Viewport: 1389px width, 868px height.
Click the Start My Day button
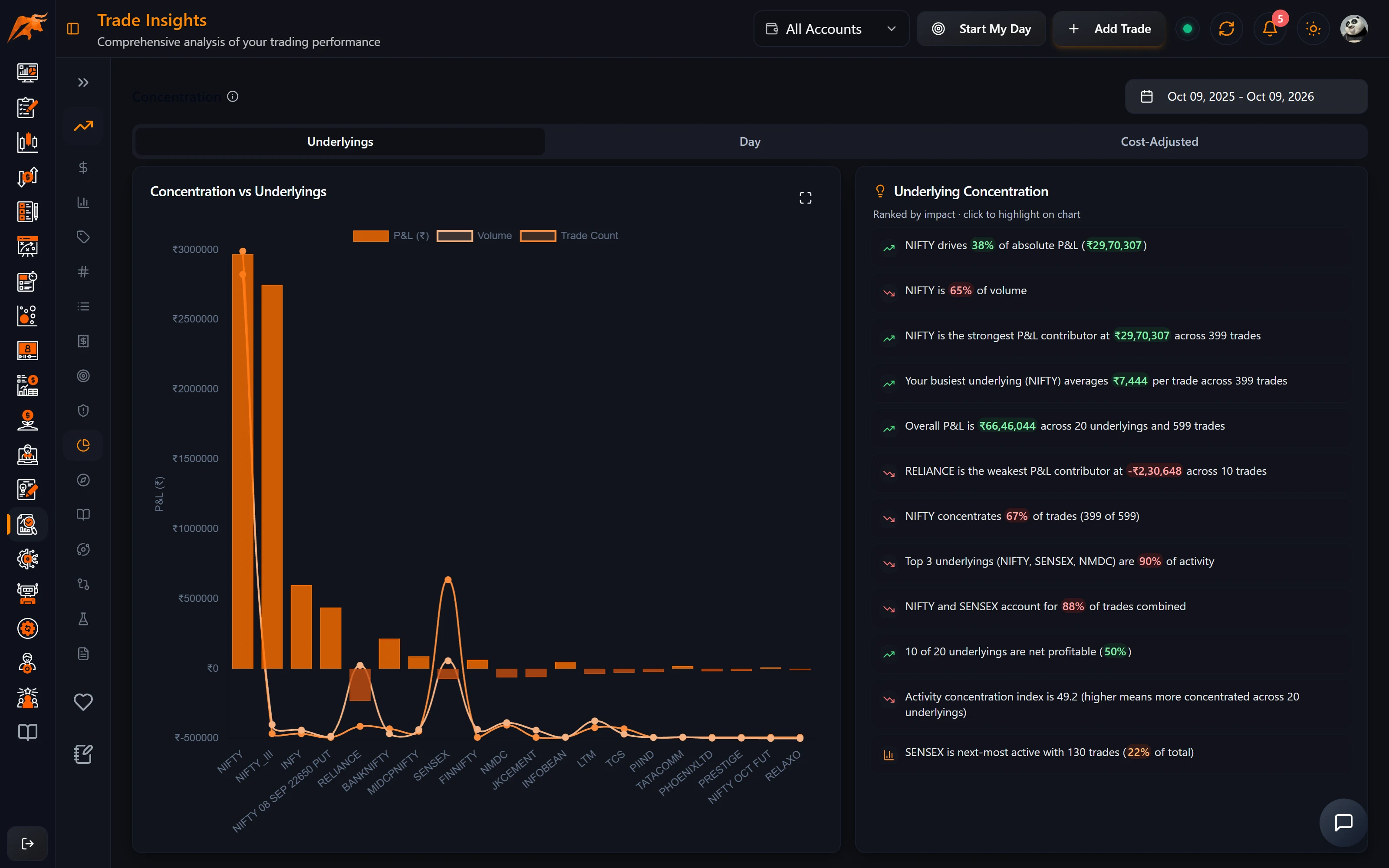tap(981, 29)
